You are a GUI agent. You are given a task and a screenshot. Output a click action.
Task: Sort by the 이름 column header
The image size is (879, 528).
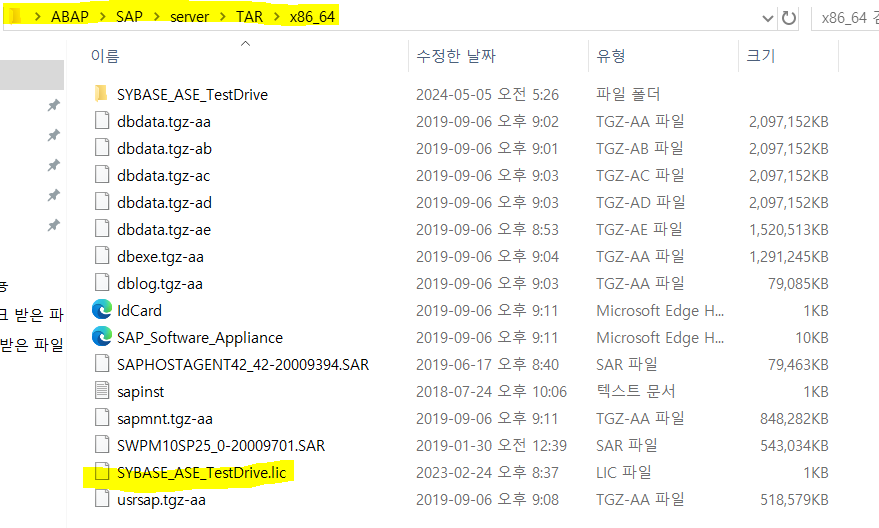pyautogui.click(x=105, y=56)
